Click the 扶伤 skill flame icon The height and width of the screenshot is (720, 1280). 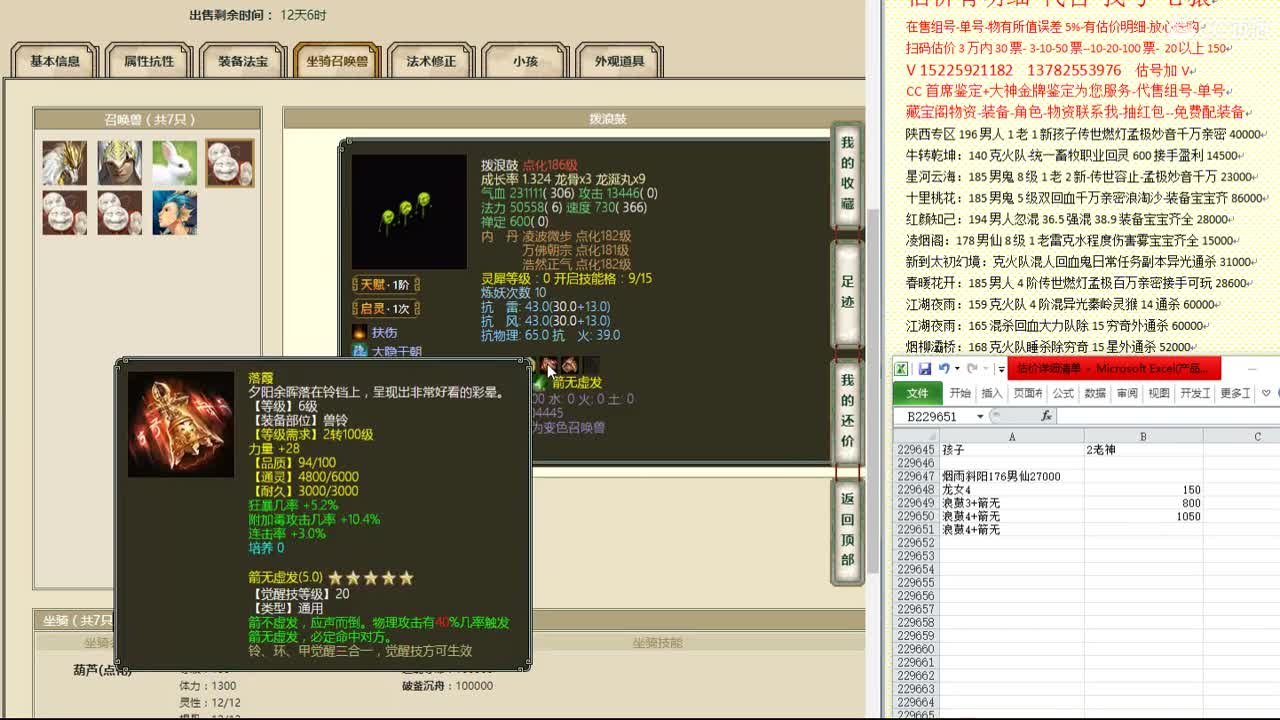pyautogui.click(x=360, y=332)
